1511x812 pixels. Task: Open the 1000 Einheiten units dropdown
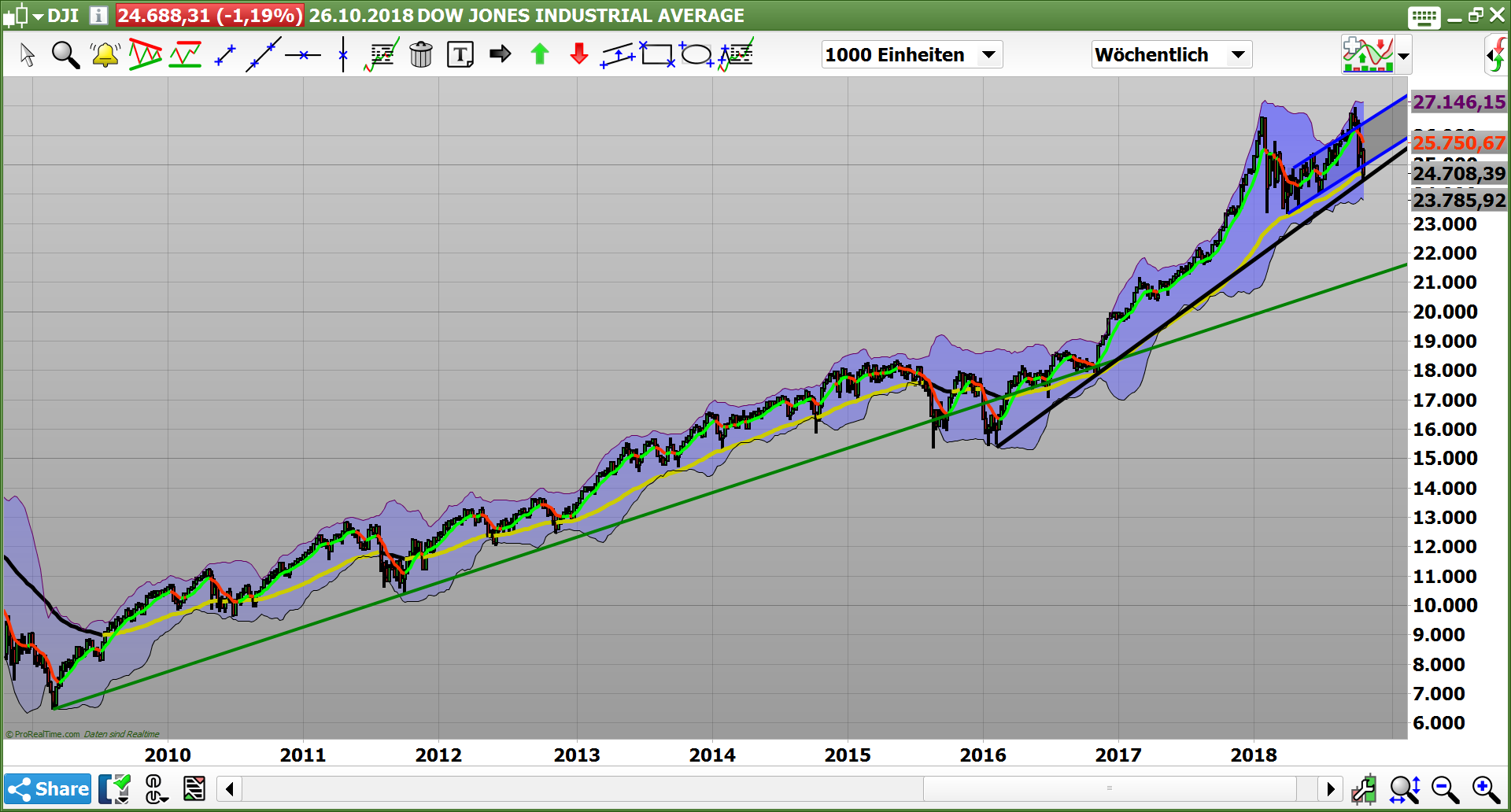[x=911, y=54]
